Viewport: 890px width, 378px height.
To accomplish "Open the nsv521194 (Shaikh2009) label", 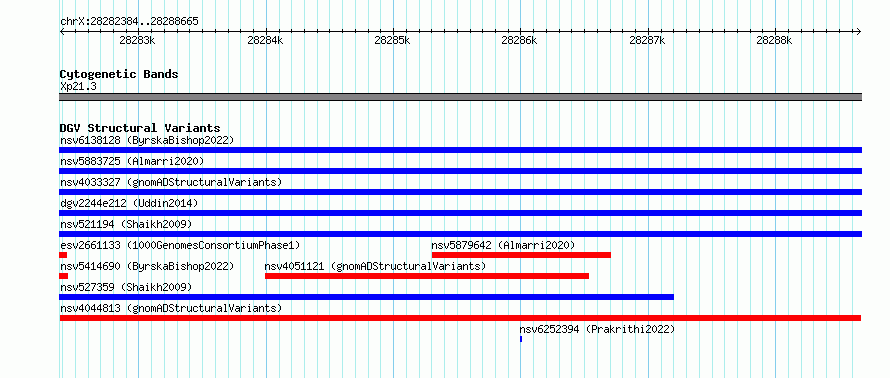I will click(126, 224).
